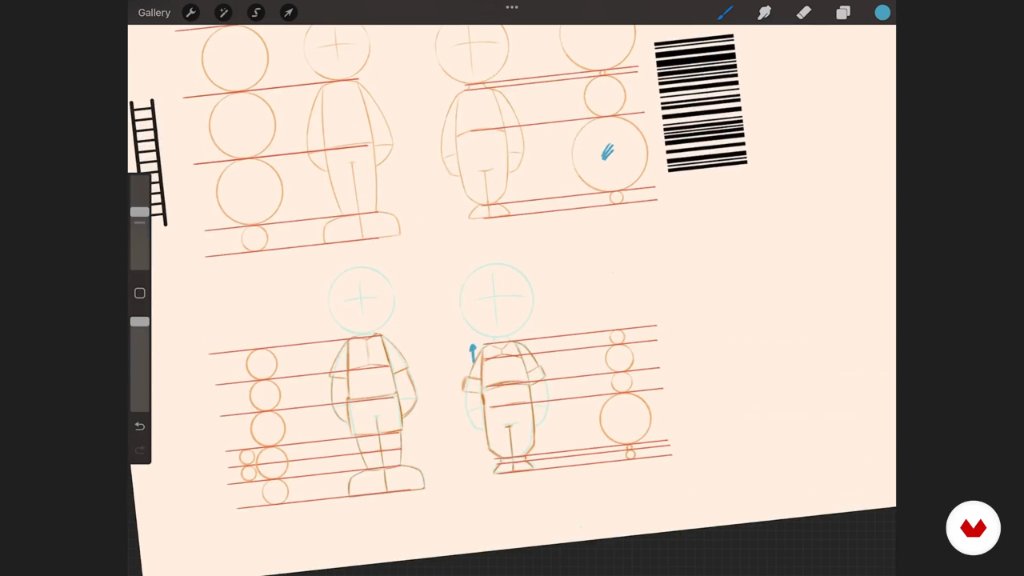The image size is (1024, 576).
Task: Click the brush opacity slider handle
Action: click(x=139, y=322)
